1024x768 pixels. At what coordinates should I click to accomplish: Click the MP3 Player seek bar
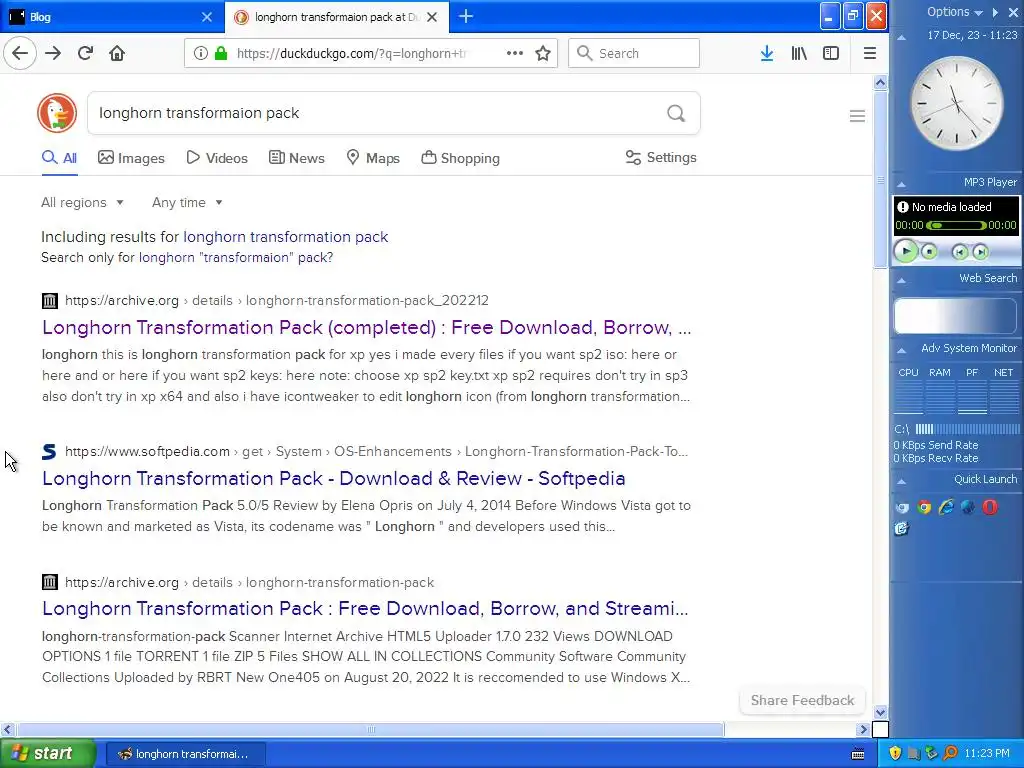click(956, 225)
